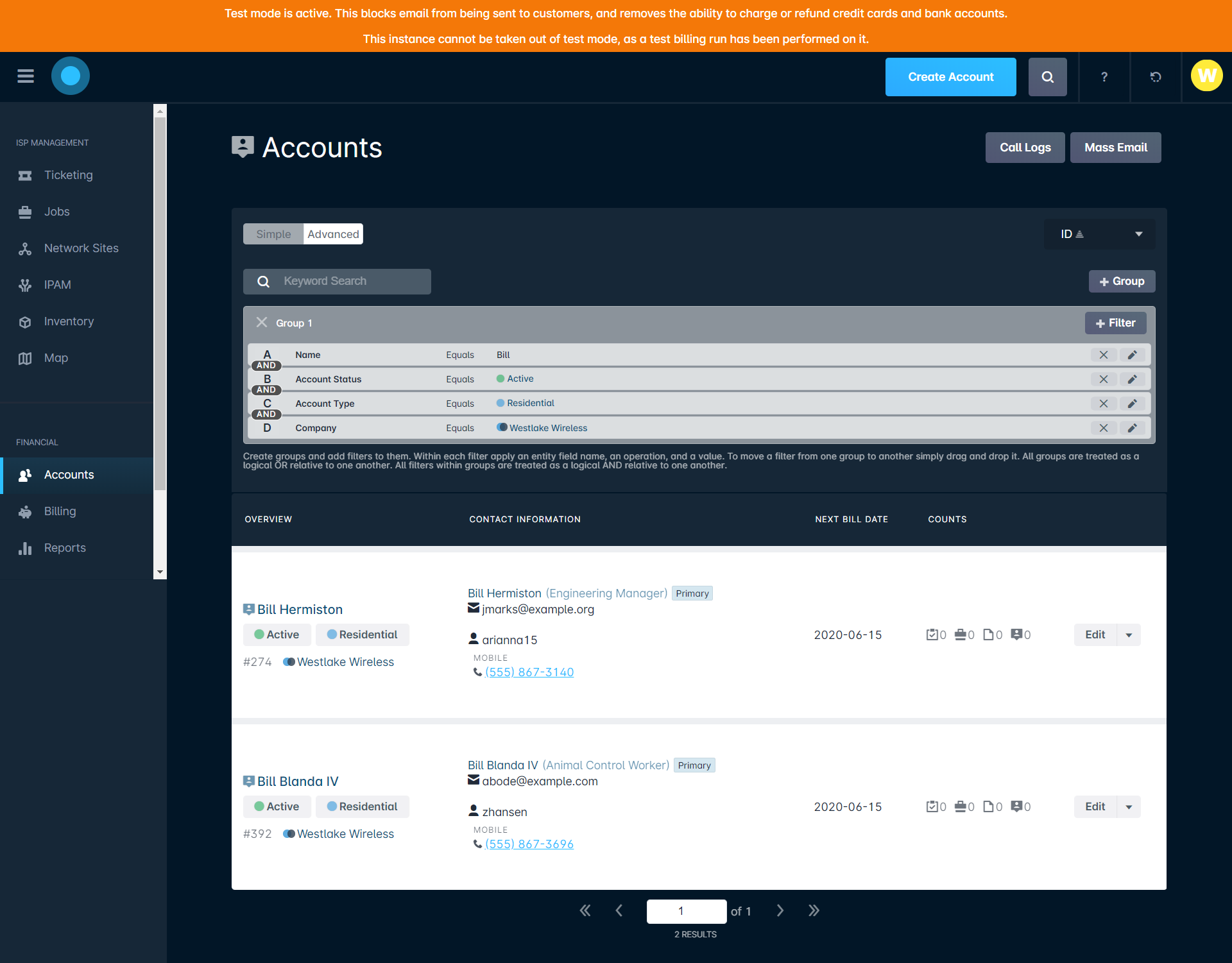The width and height of the screenshot is (1232, 963).
Task: Delete Group 1 with its X icon
Action: (x=262, y=323)
